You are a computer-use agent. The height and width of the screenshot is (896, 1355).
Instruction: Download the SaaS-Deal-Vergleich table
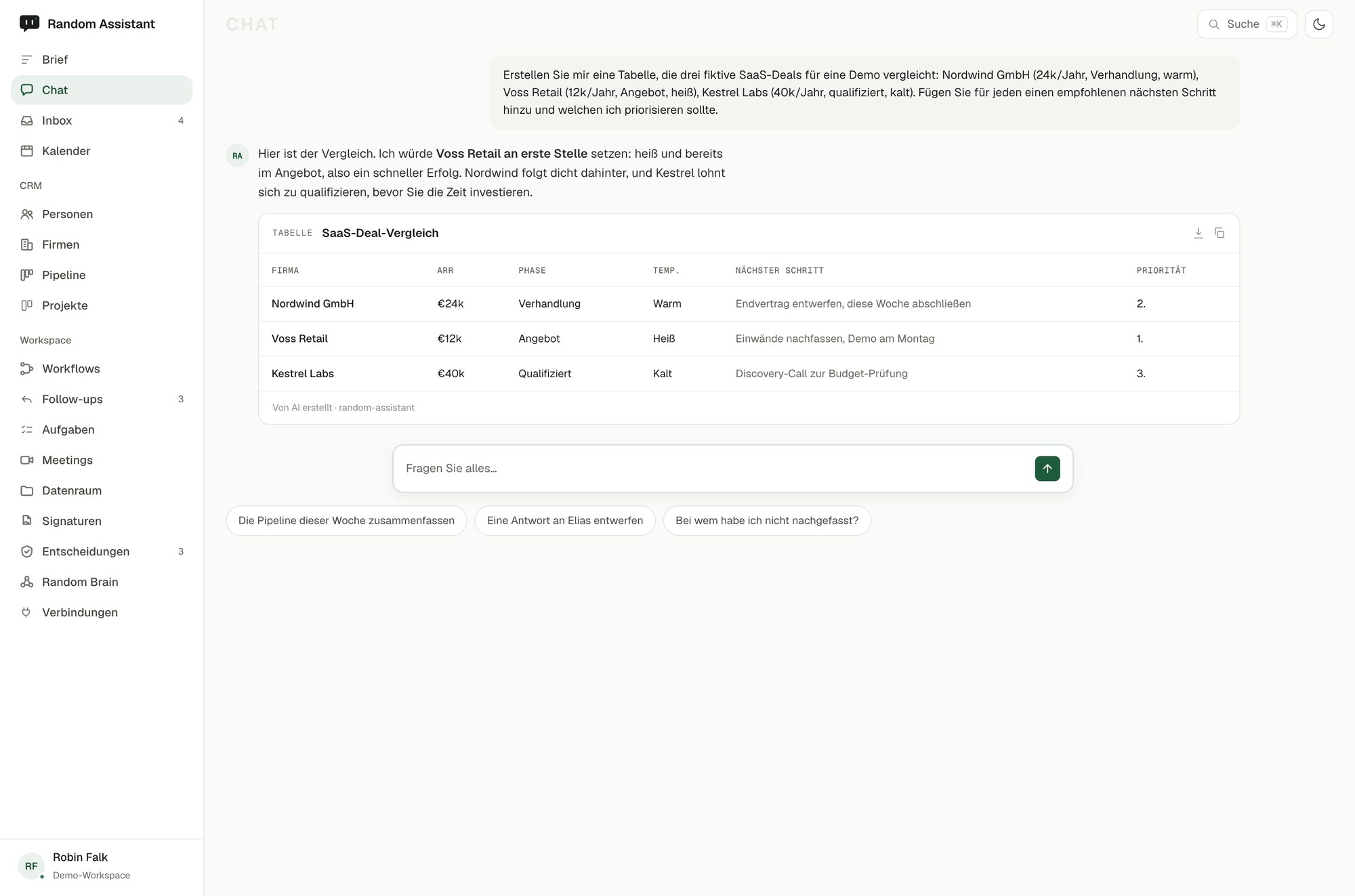tap(1198, 233)
